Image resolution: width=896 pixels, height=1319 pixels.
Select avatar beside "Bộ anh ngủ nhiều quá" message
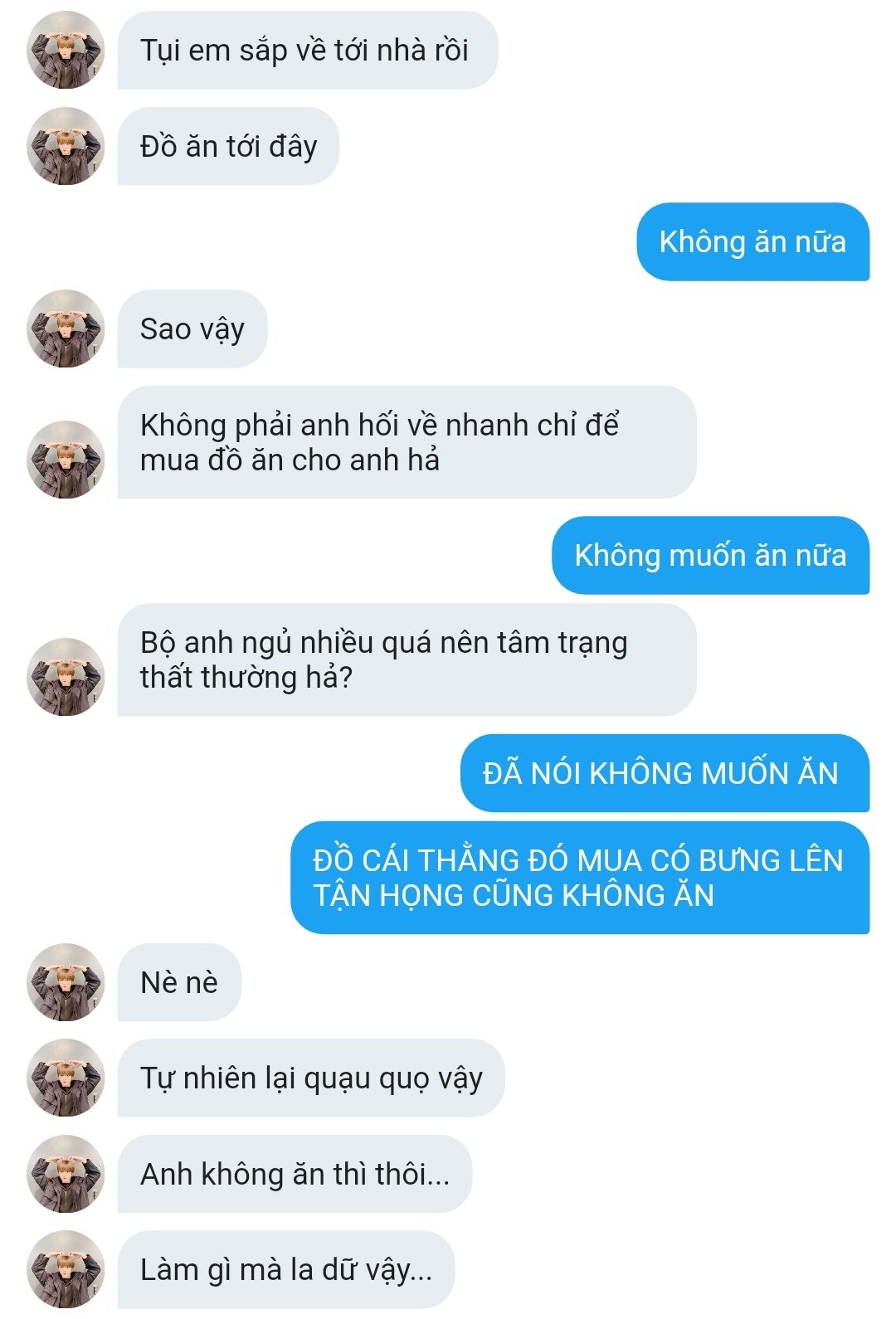click(66, 677)
